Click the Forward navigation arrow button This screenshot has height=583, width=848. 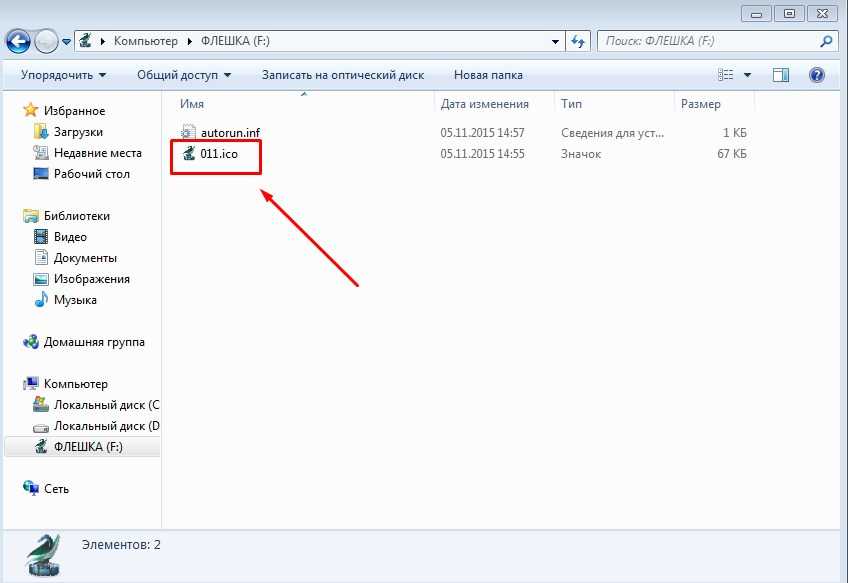47,41
